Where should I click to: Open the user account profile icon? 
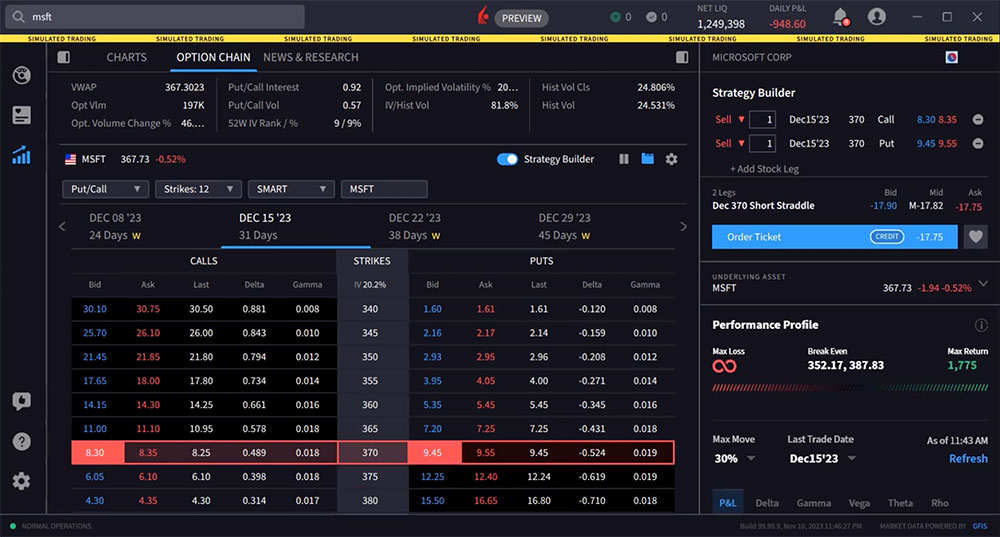click(x=877, y=17)
